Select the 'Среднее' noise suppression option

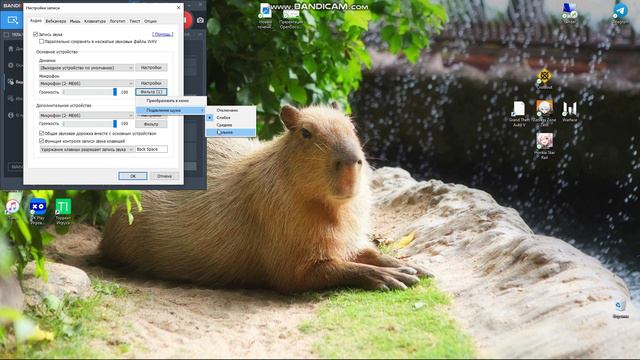click(x=231, y=125)
